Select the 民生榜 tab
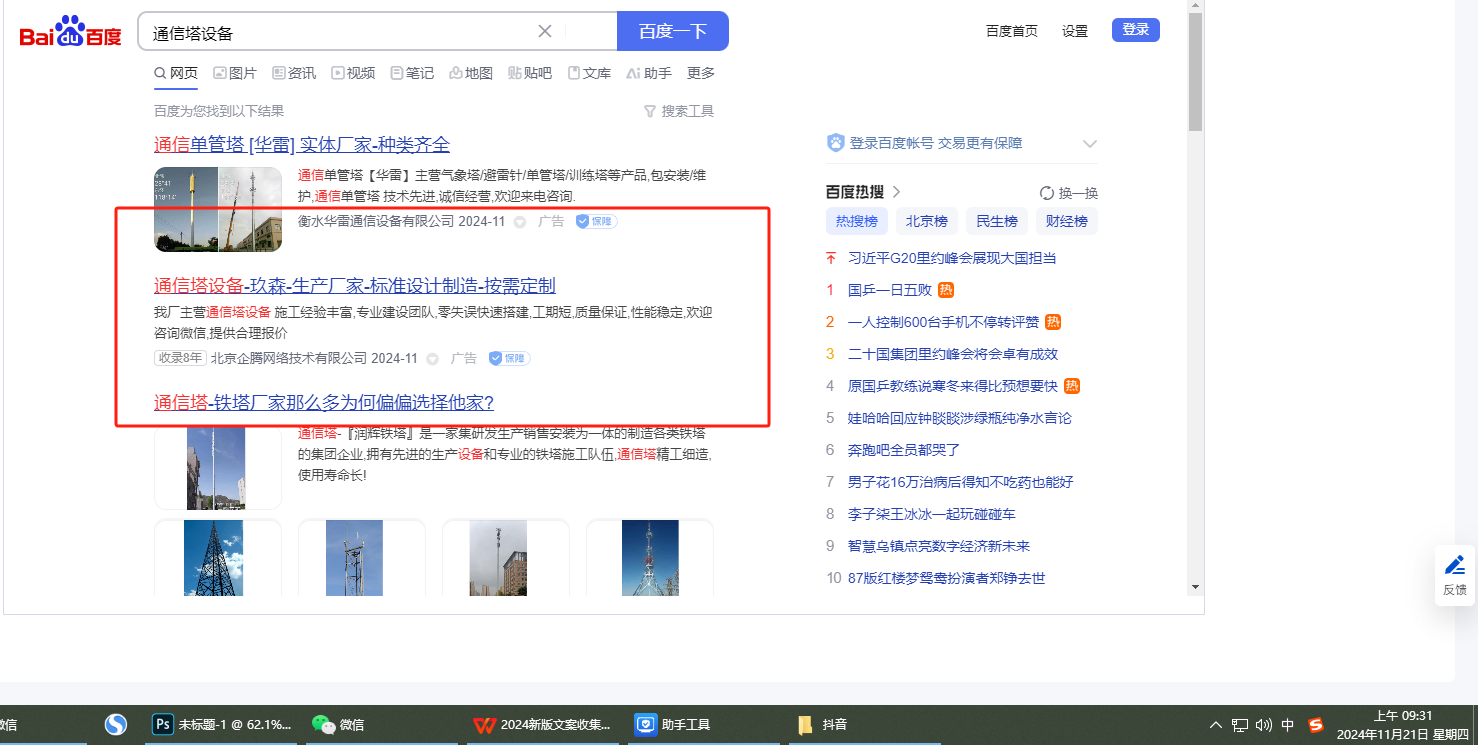Viewport: 1478px width, 745px height. tap(997, 221)
